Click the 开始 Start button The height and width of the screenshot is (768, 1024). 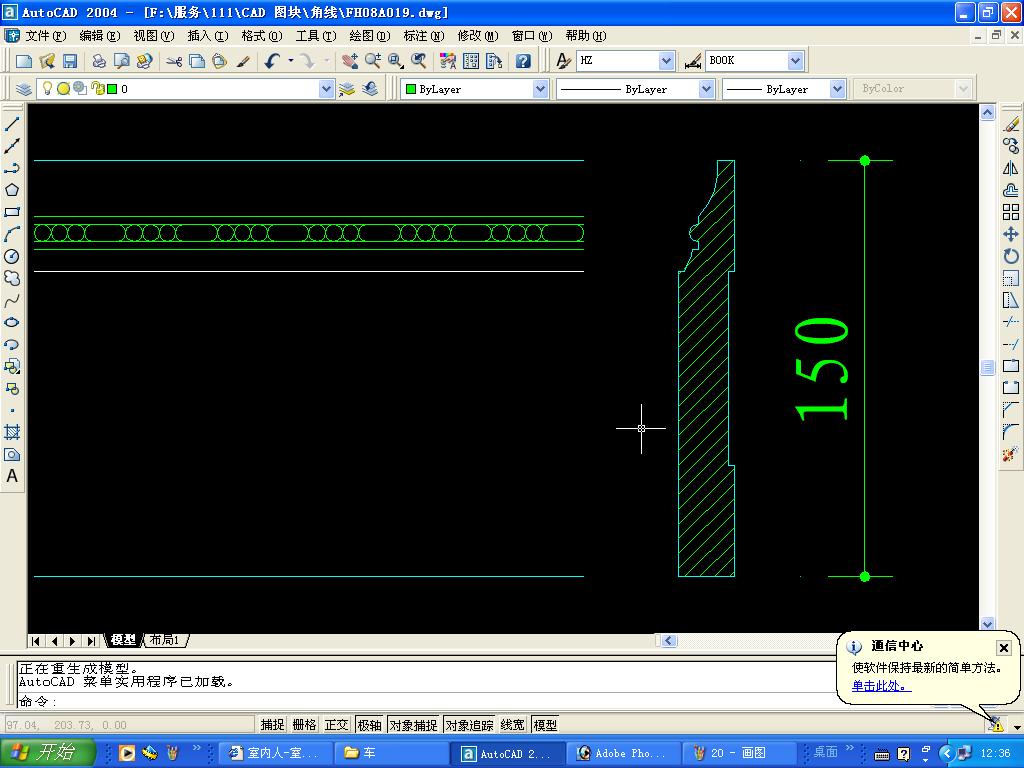coord(48,753)
